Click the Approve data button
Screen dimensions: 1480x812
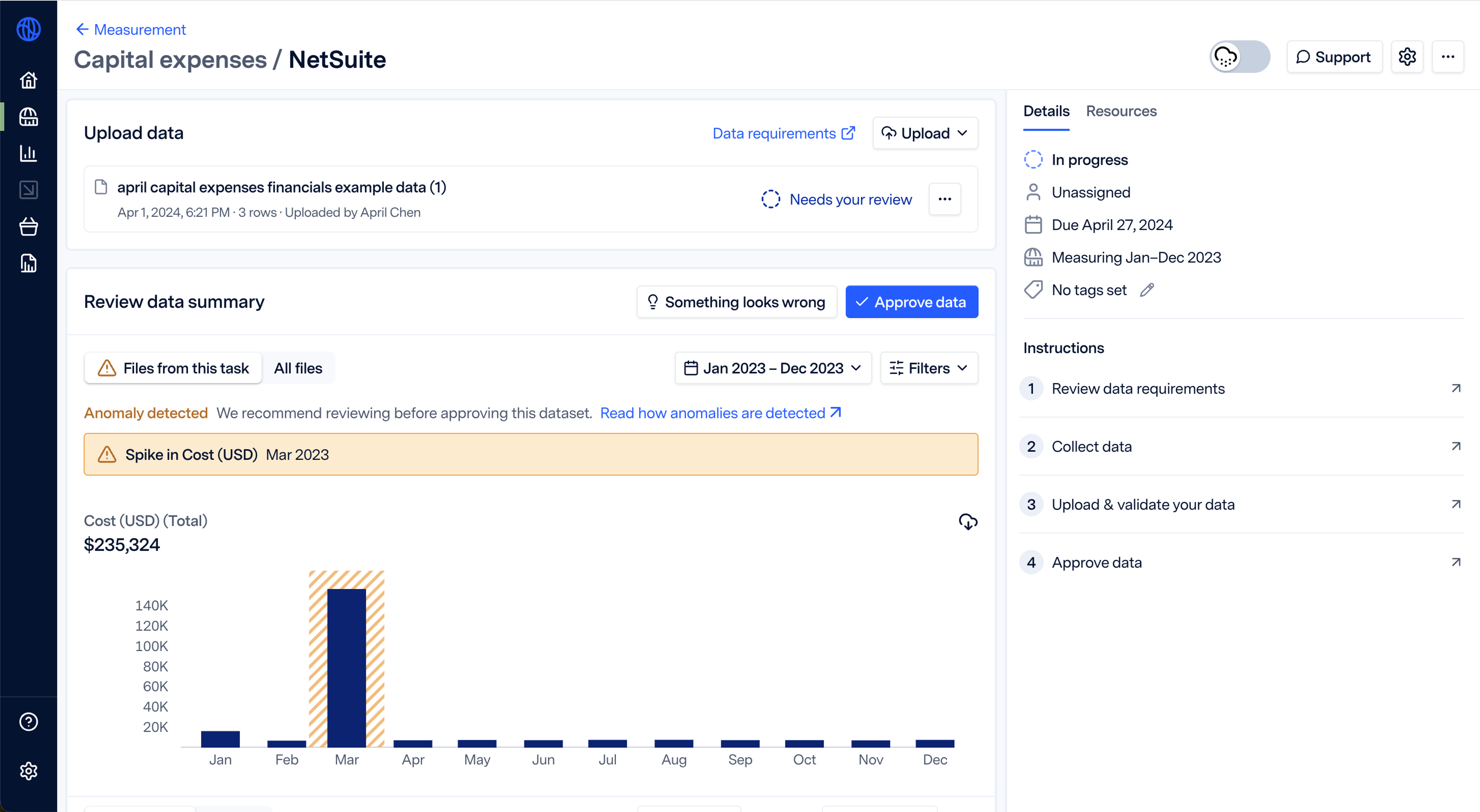pos(911,302)
